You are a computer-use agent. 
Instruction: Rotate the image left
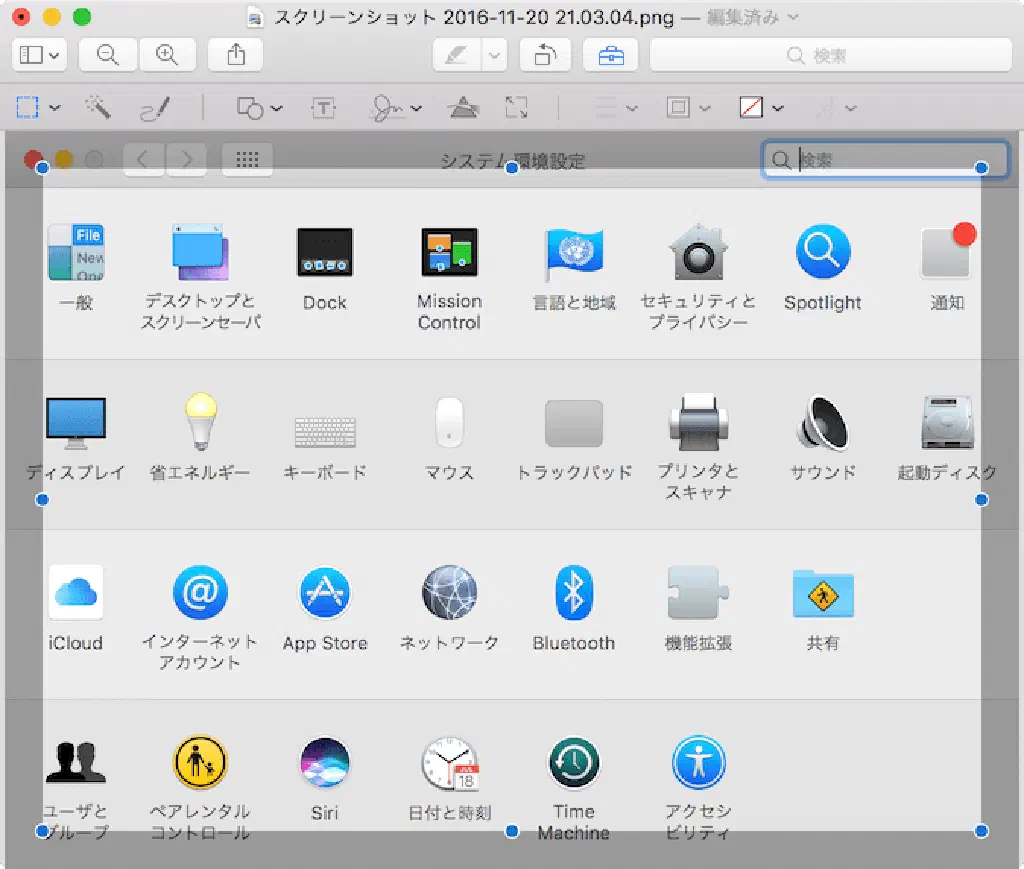click(x=545, y=56)
